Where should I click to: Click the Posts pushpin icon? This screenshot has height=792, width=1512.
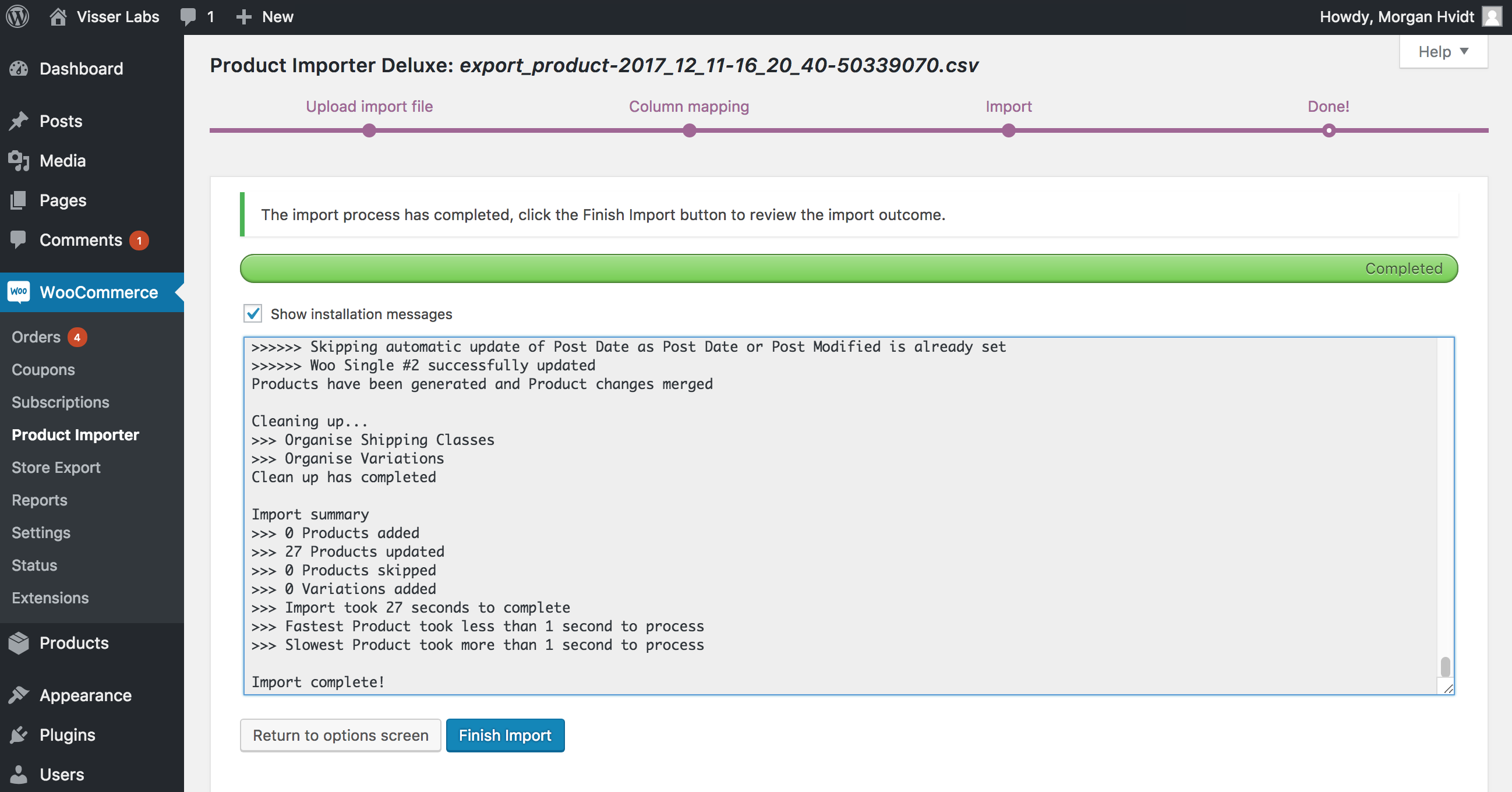pyautogui.click(x=19, y=121)
